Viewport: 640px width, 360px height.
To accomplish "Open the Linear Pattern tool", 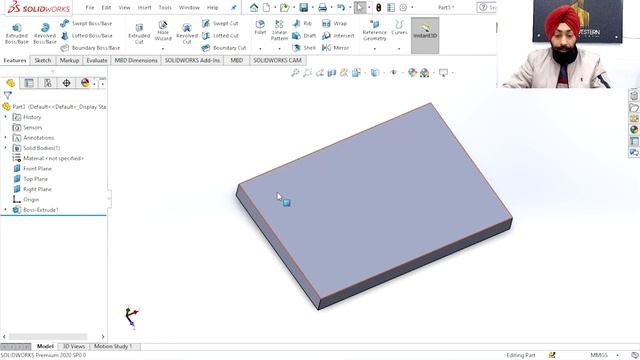I will click(x=279, y=30).
